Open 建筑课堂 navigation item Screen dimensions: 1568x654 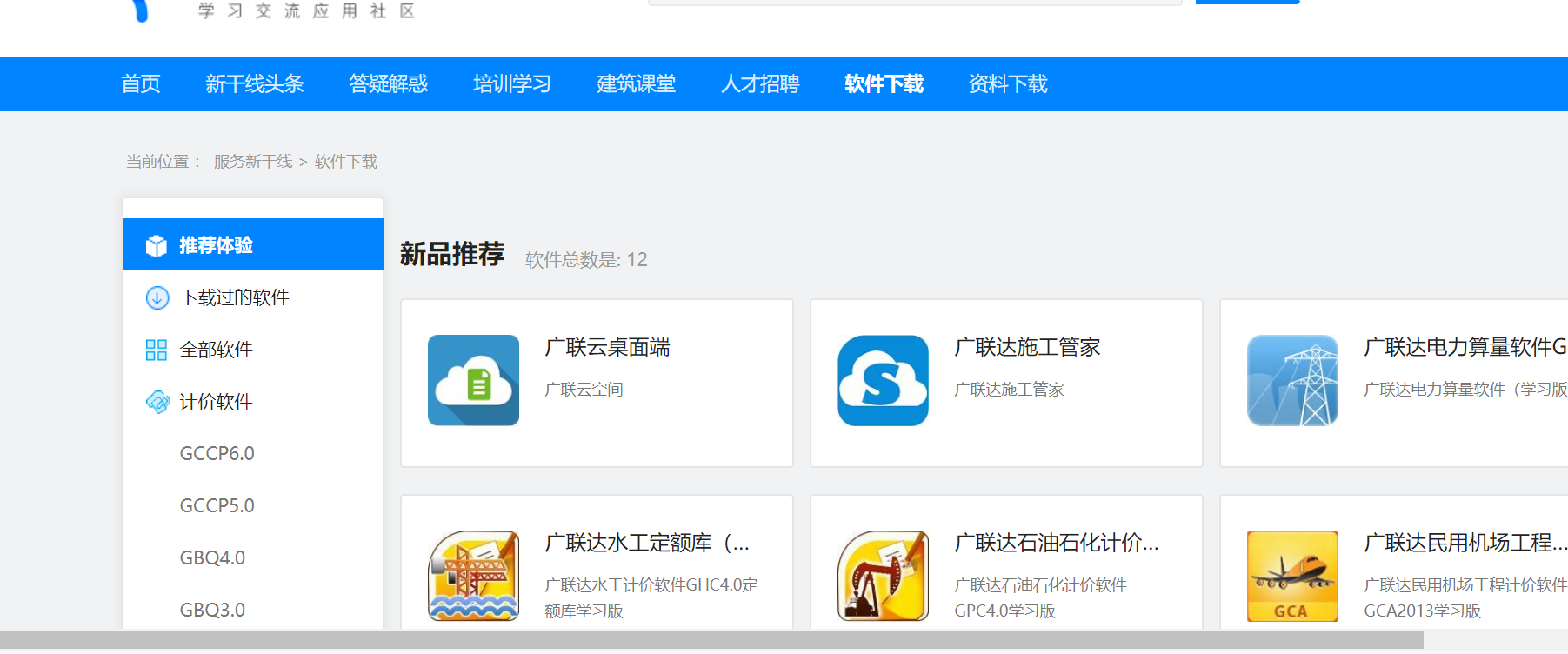point(637,83)
